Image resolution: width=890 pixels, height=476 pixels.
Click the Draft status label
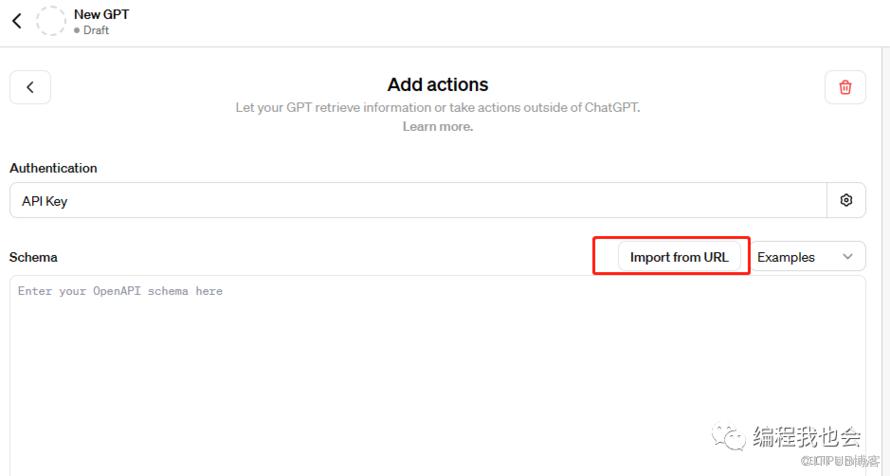[x=96, y=31]
